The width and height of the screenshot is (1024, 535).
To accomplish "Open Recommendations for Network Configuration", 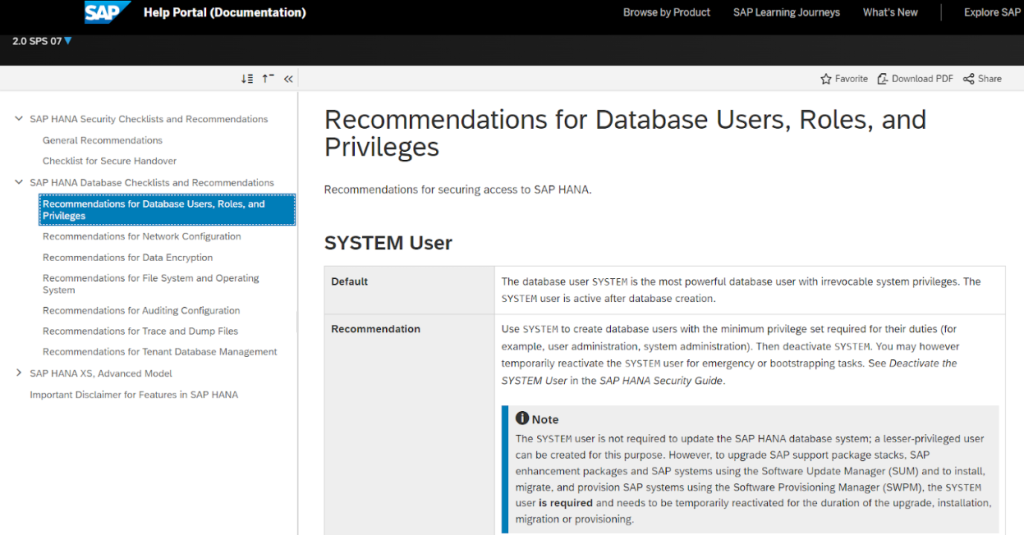I will point(142,236).
